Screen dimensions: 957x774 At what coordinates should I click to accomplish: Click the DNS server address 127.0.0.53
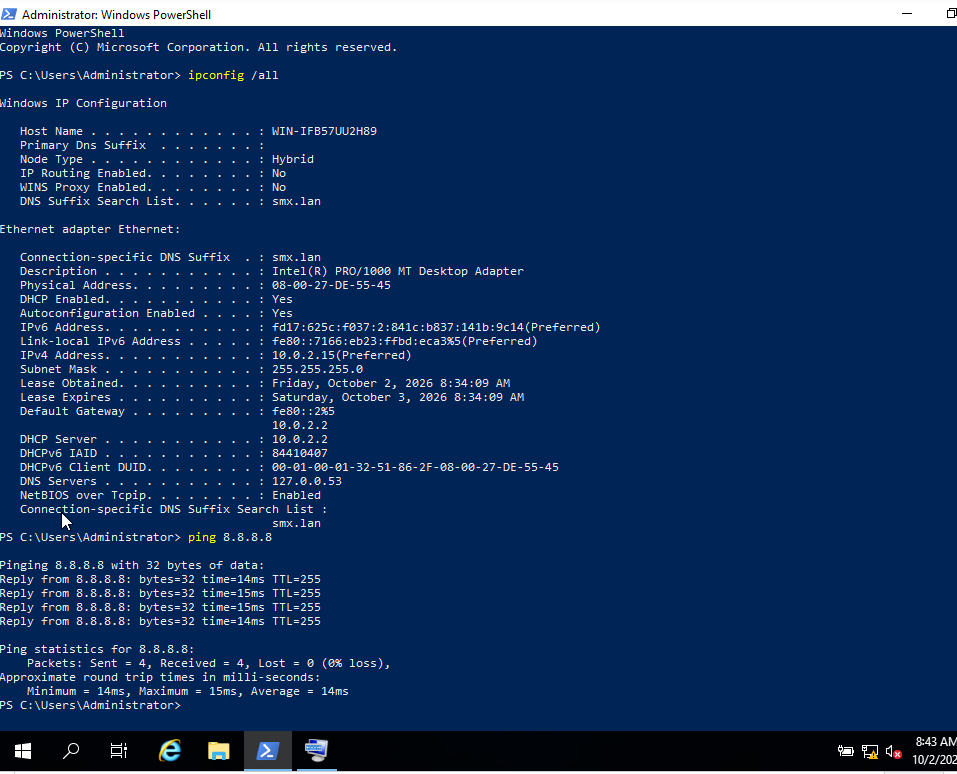[x=307, y=482]
